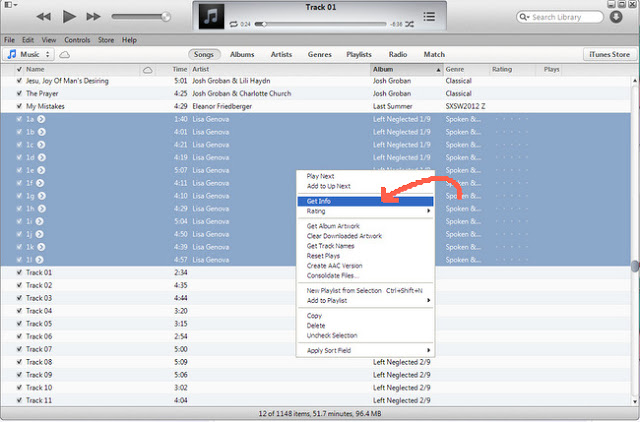Click the arrow icon next to 1a
The height and width of the screenshot is (422, 640).
[x=41, y=119]
